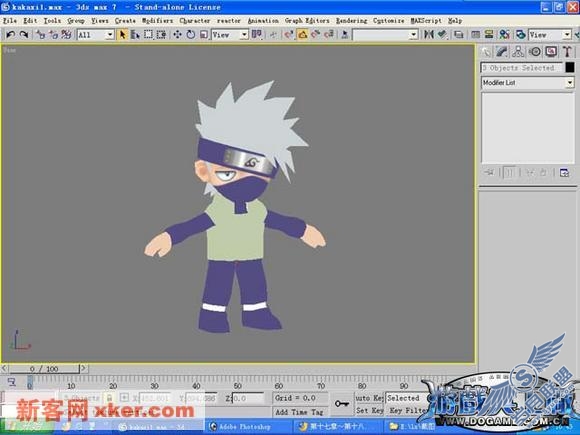Activate the Select Object arrow tool
Image resolution: width=580 pixels, height=435 pixels.
122,35
